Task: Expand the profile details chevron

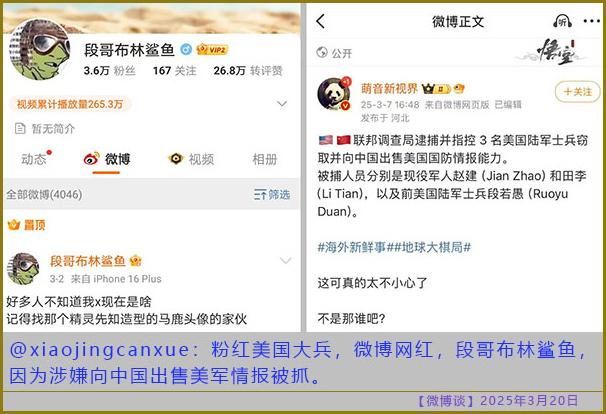Action: 282,104
